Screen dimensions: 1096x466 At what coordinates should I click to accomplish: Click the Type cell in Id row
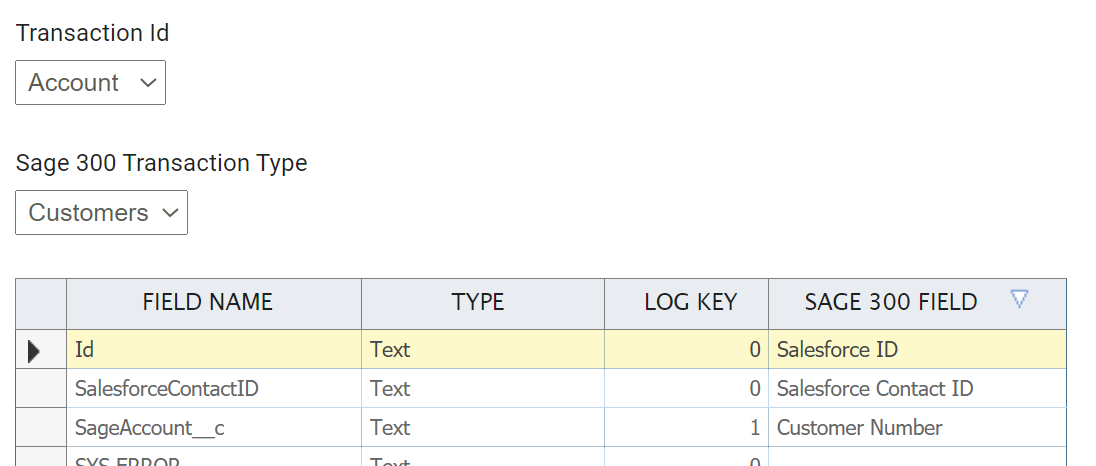[x=482, y=350]
